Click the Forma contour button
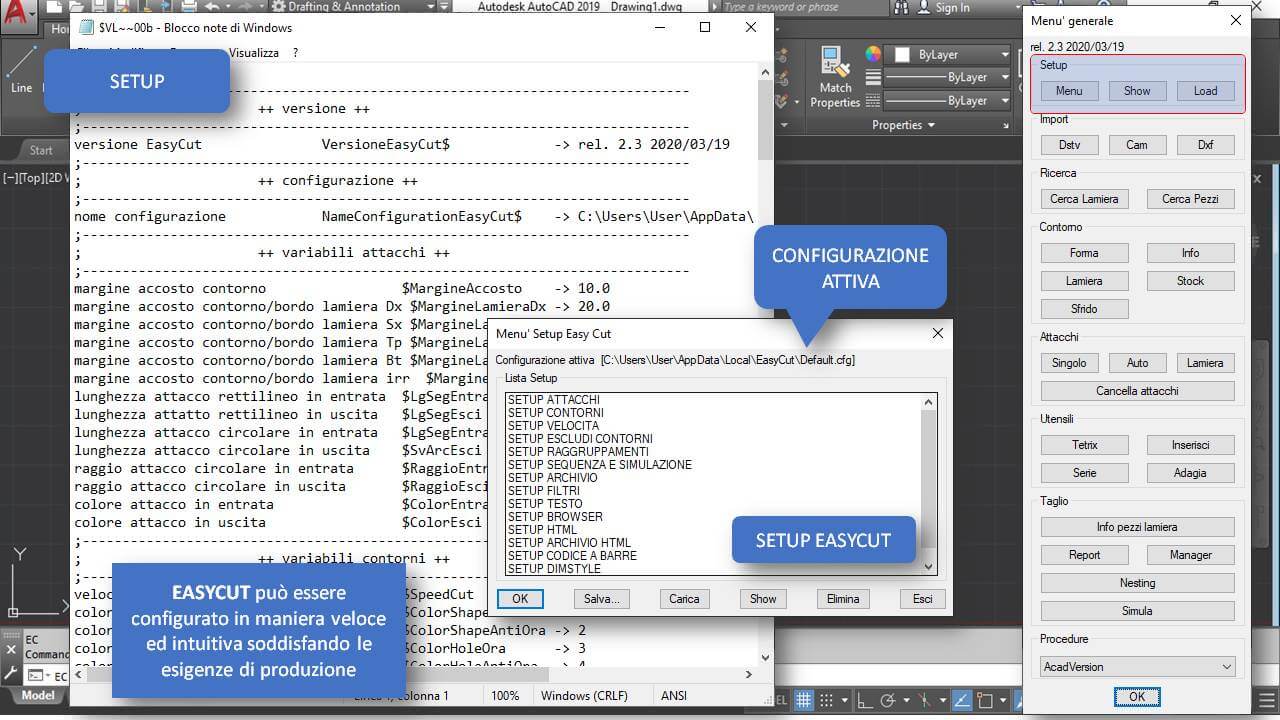Viewport: 1280px width, 720px height. (1084, 253)
